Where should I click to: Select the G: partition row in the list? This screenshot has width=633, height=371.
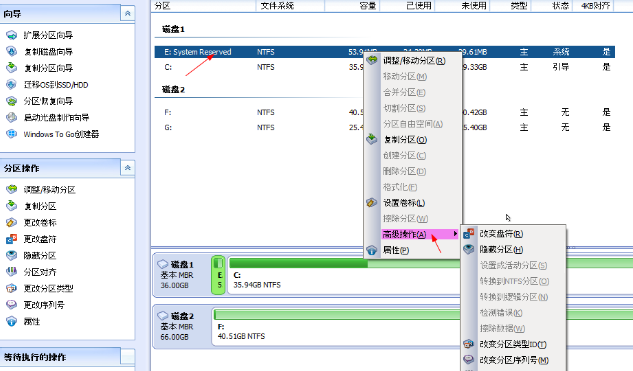point(384,128)
